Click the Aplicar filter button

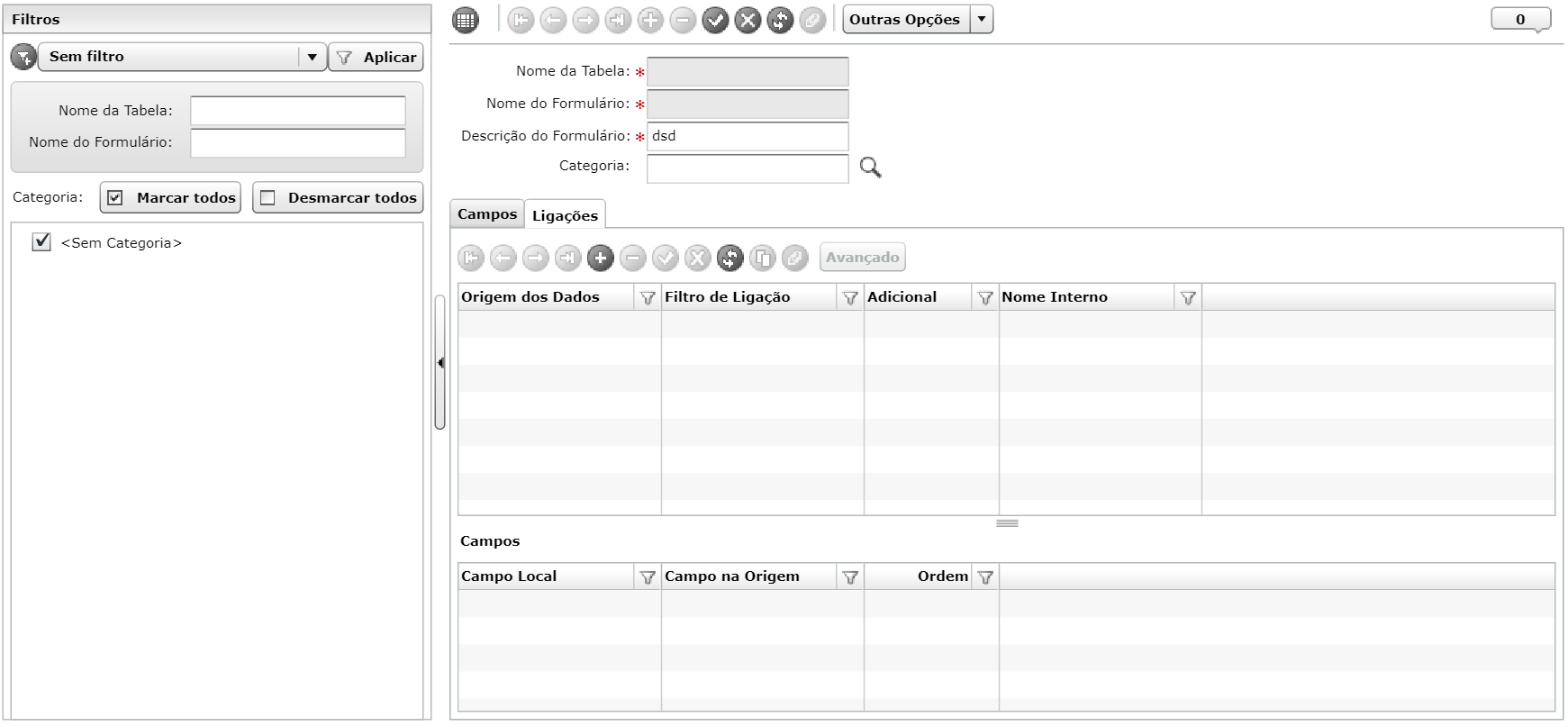pos(376,57)
